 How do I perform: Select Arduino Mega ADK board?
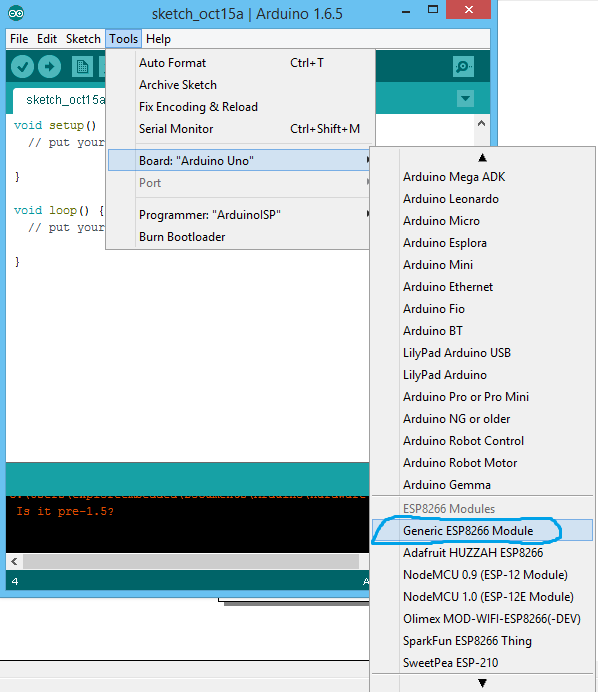tap(482, 177)
